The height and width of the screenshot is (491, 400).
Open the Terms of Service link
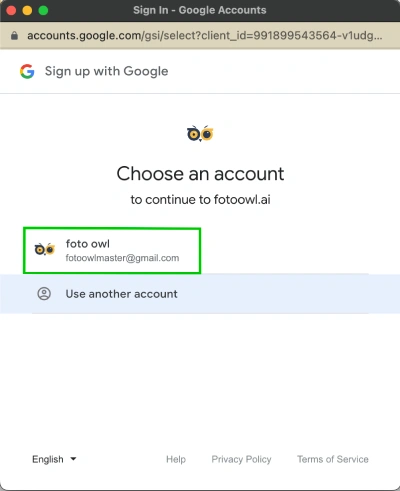(333, 459)
